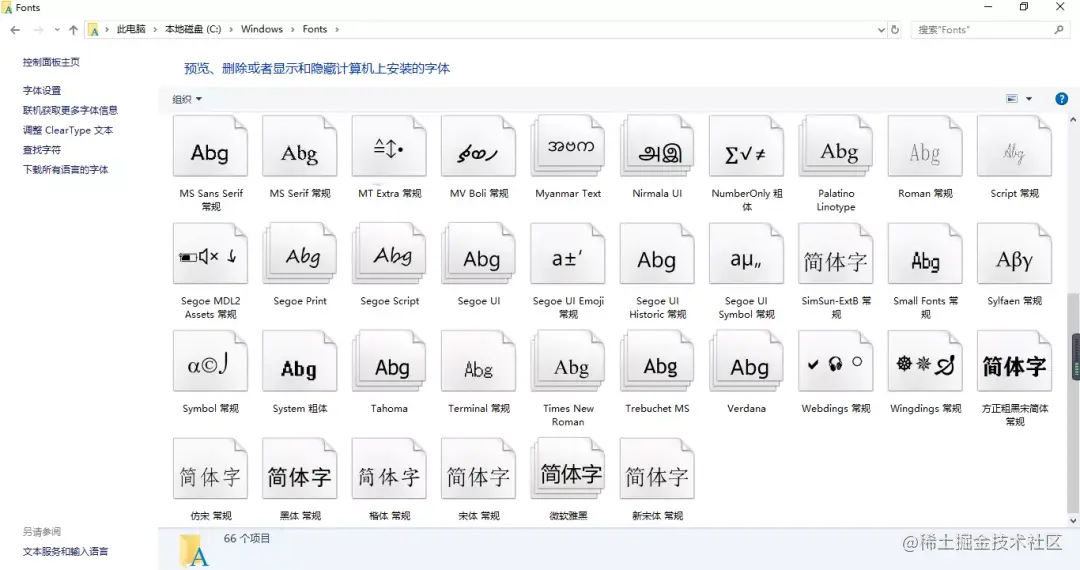Image resolution: width=1080 pixels, height=570 pixels.
Task: Click the view layout icon button
Action: click(x=1012, y=98)
